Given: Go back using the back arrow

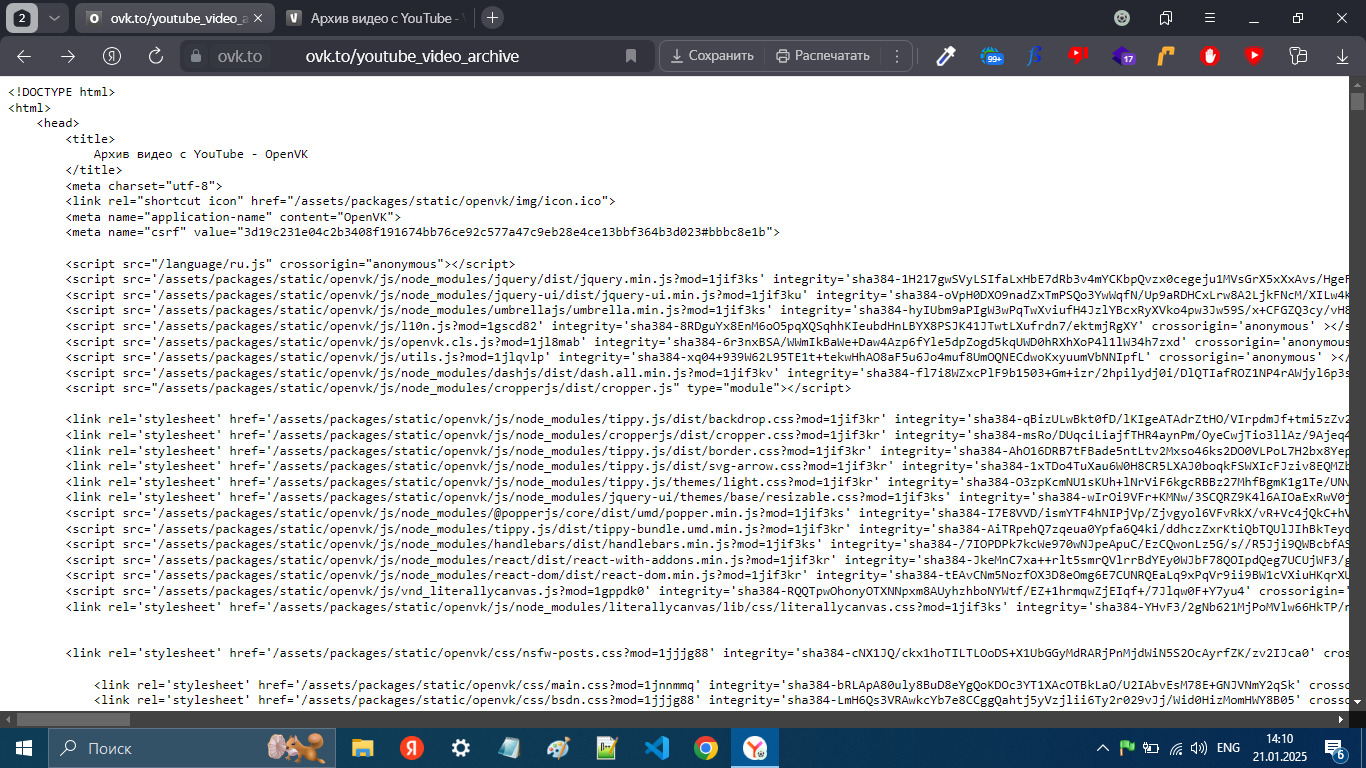Looking at the screenshot, I should tap(24, 56).
